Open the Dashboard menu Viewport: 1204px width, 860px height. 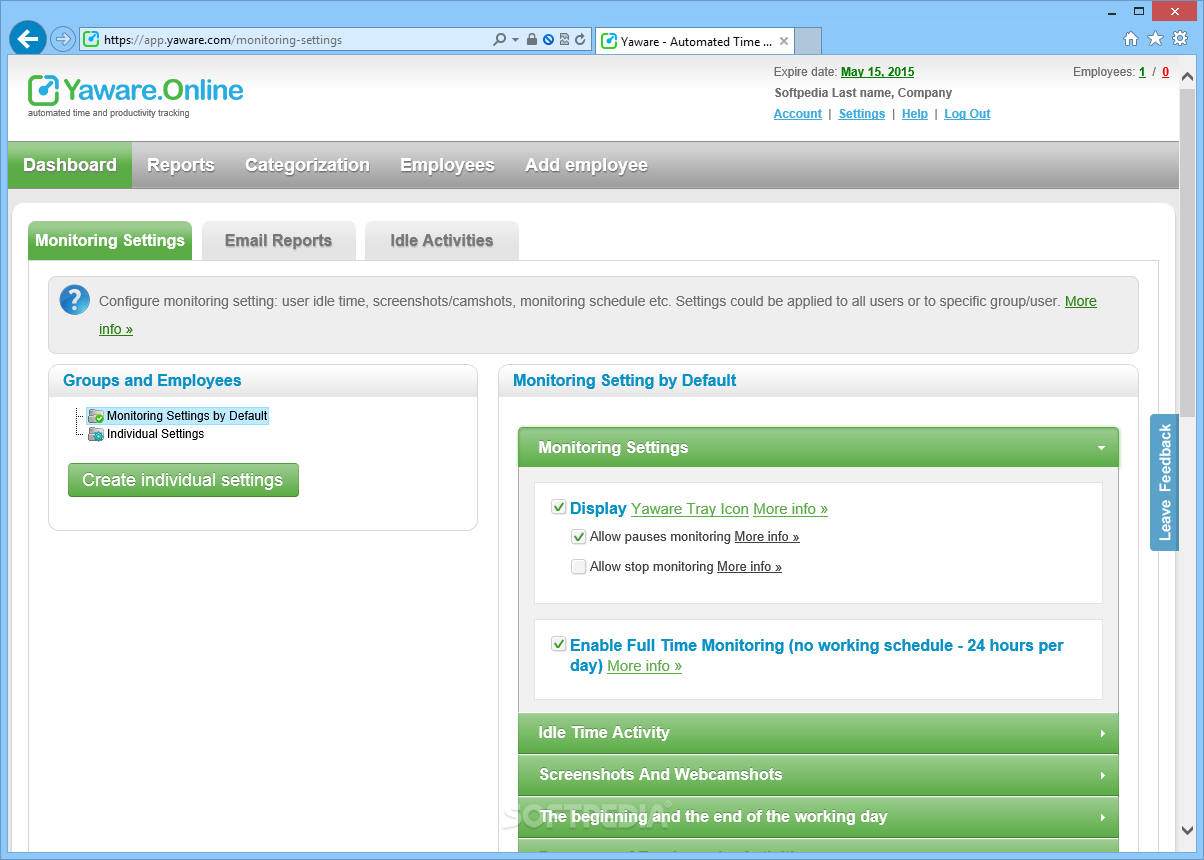click(x=70, y=165)
